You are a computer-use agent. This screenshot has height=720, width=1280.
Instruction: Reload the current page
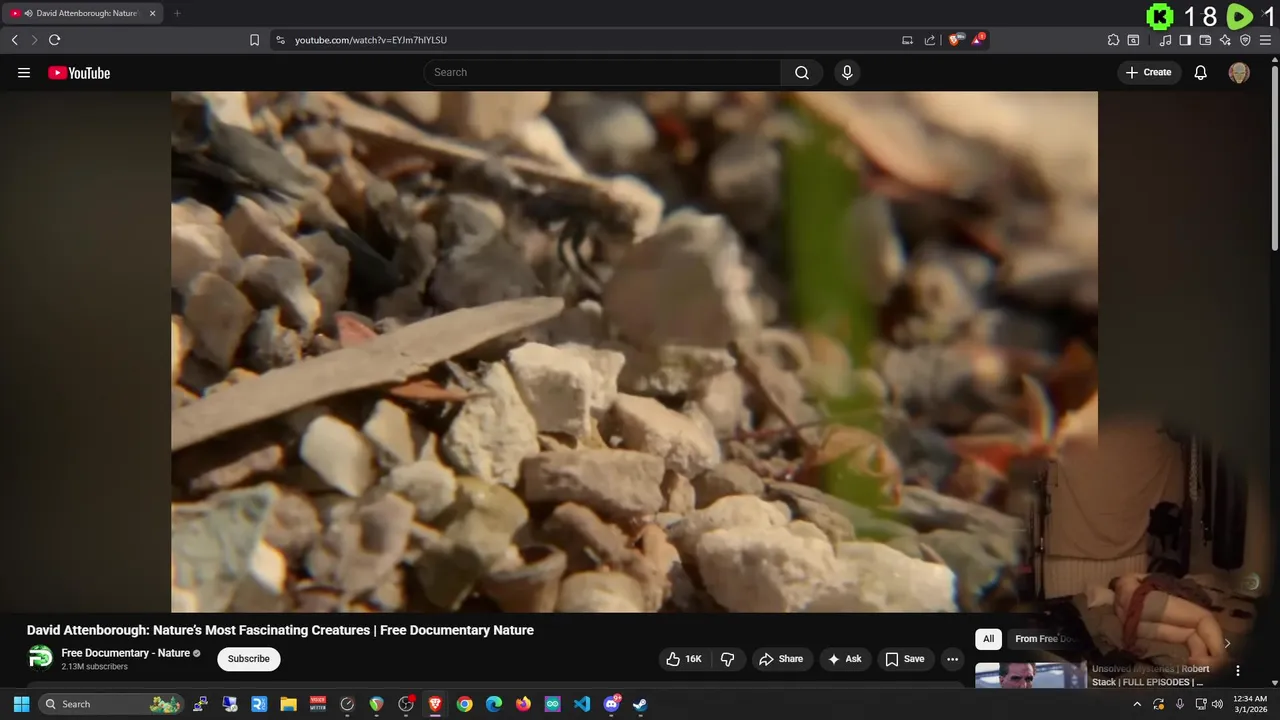point(54,40)
